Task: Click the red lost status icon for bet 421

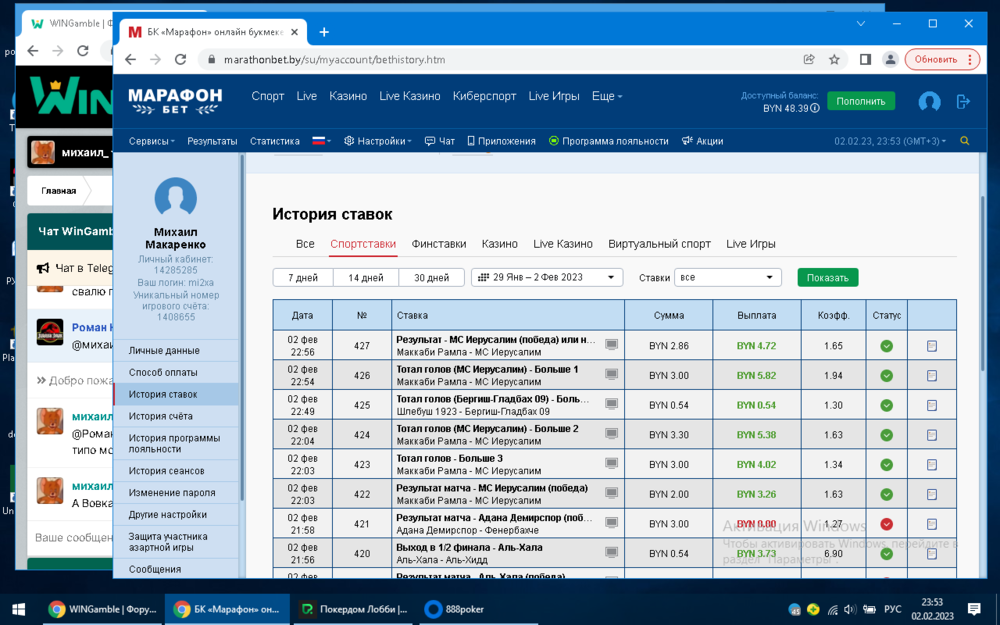Action: point(886,524)
